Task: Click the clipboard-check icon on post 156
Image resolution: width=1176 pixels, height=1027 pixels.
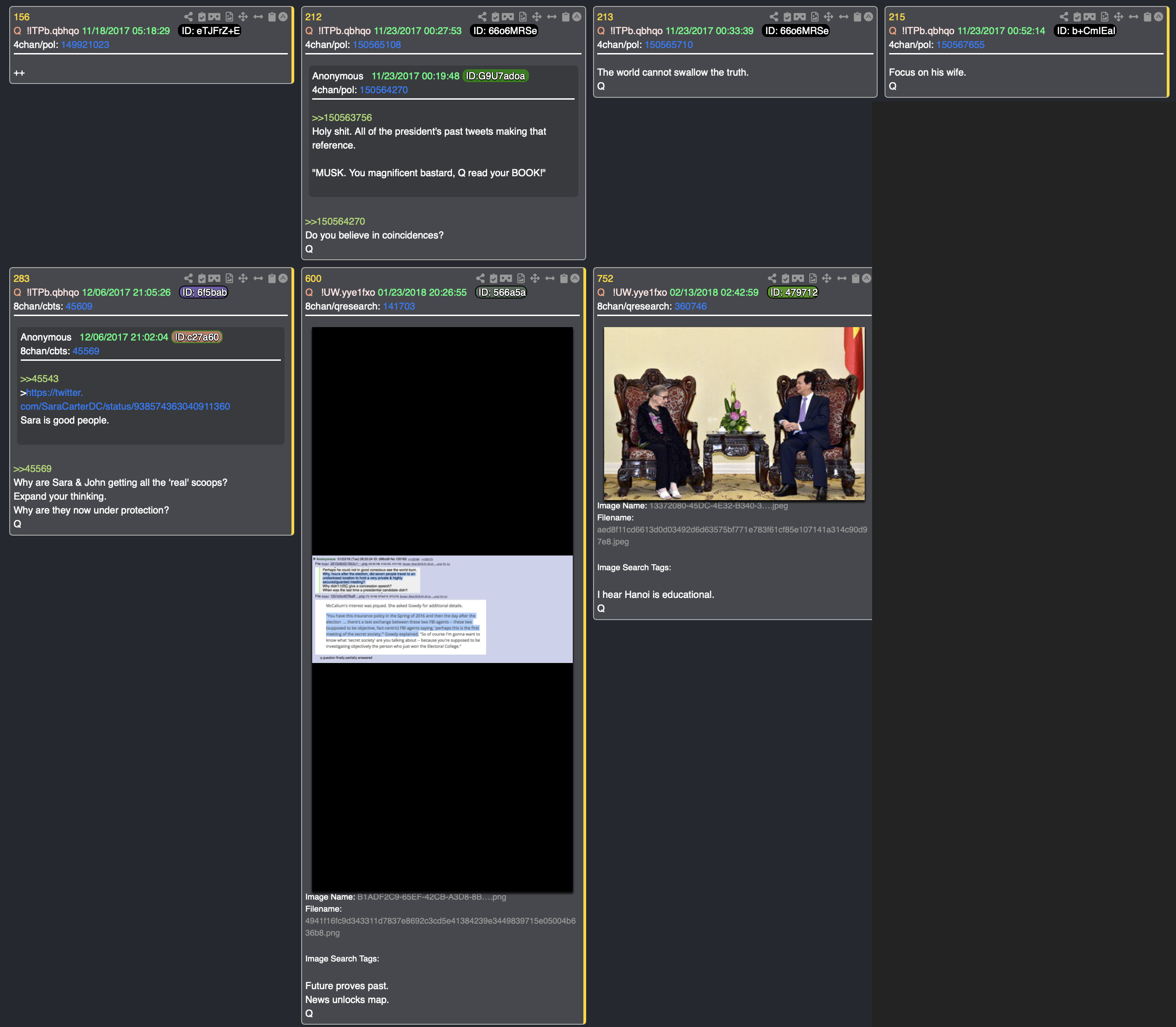Action: pos(202,17)
